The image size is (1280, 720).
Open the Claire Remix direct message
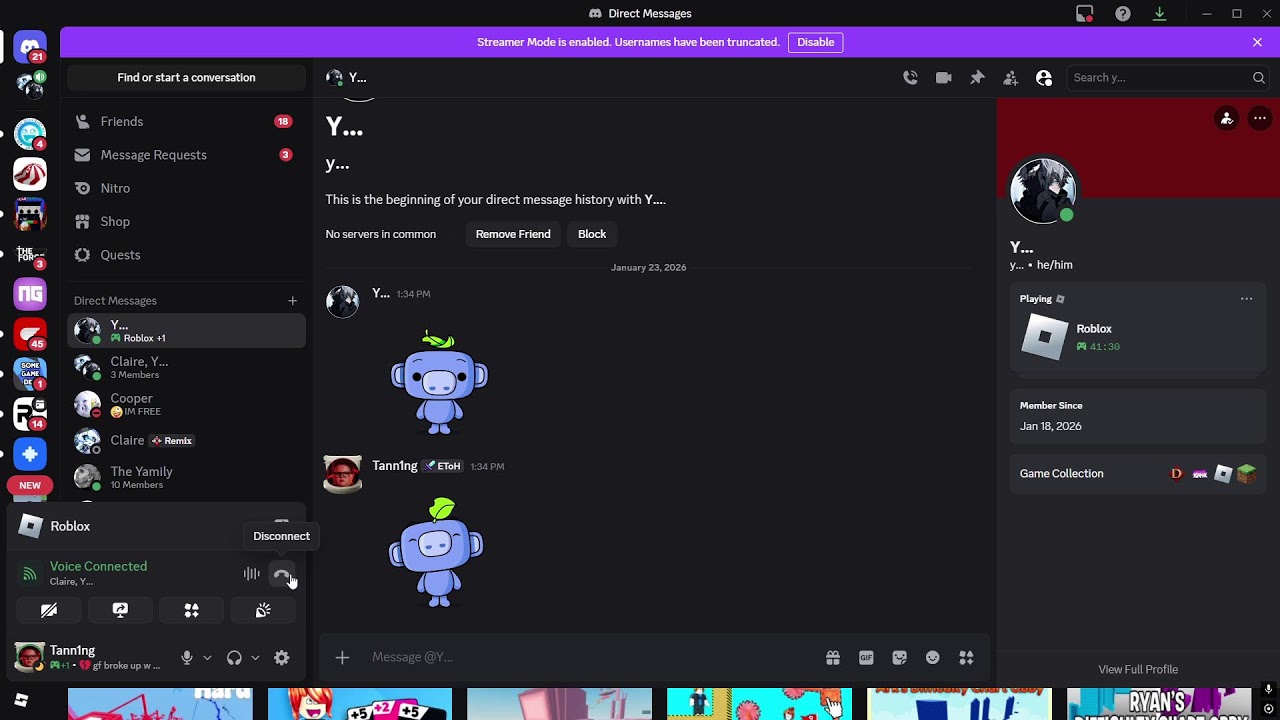tap(186, 441)
